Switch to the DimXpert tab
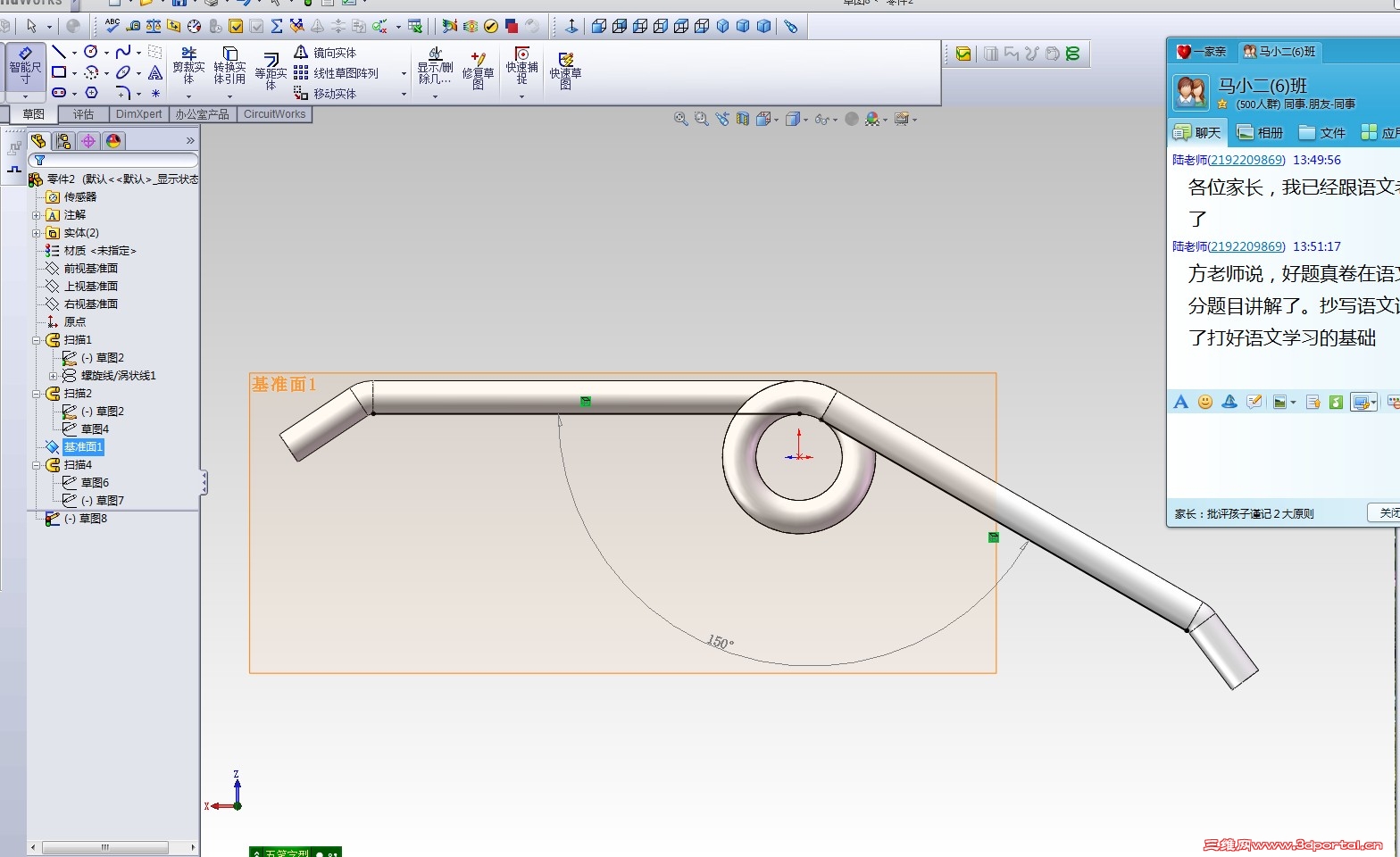This screenshot has height=857, width=1400. pos(138,114)
